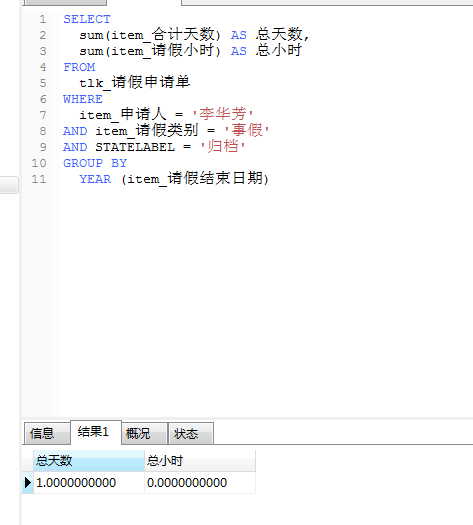The height and width of the screenshot is (525, 473).
Task: Select the 0.0000000000 result cell
Action: click(200, 482)
